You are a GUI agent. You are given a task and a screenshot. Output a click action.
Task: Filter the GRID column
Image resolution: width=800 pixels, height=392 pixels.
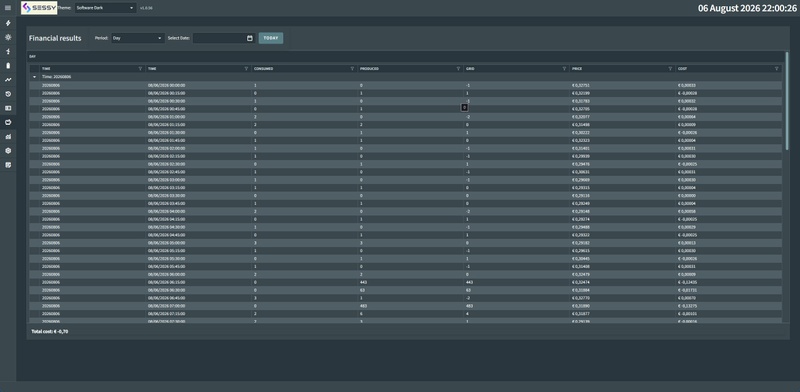[x=564, y=68]
